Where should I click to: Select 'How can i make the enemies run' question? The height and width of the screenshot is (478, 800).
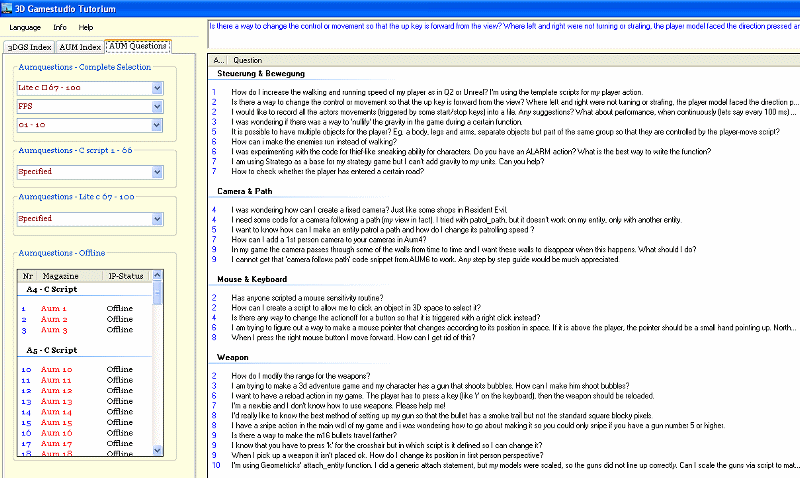point(314,142)
